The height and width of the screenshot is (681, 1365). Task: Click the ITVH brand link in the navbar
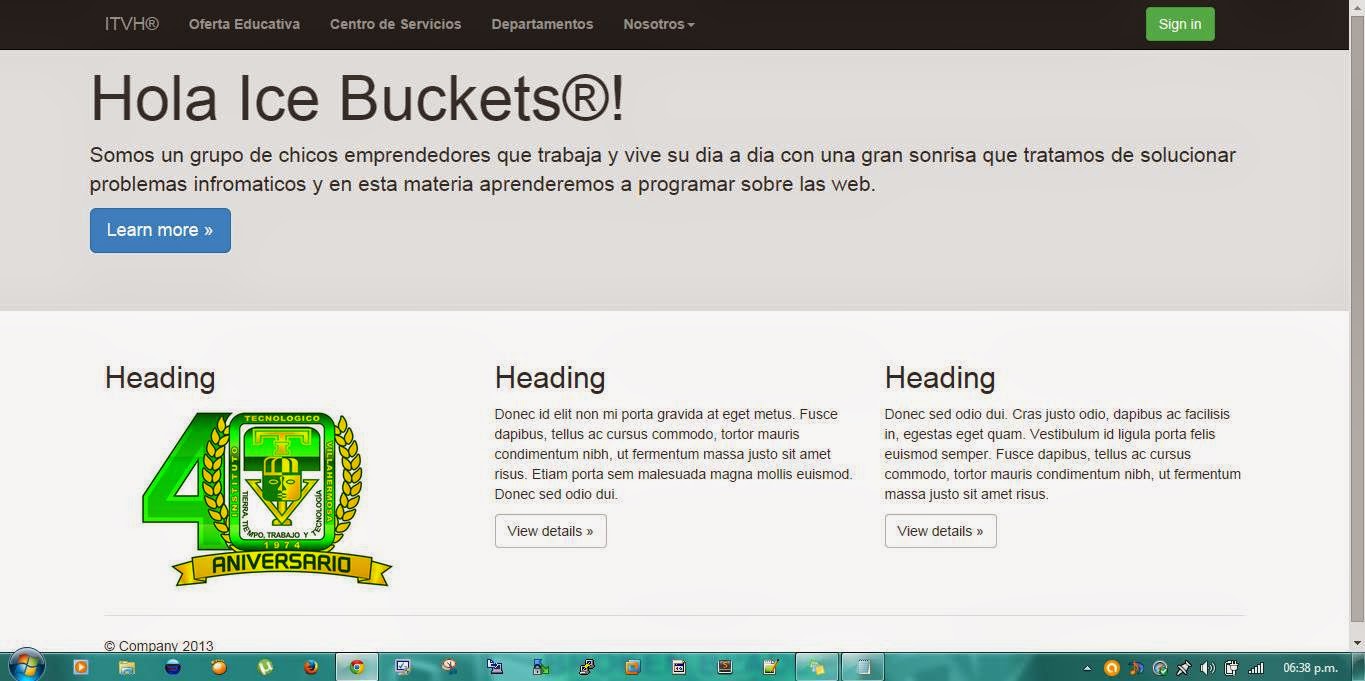click(x=131, y=23)
